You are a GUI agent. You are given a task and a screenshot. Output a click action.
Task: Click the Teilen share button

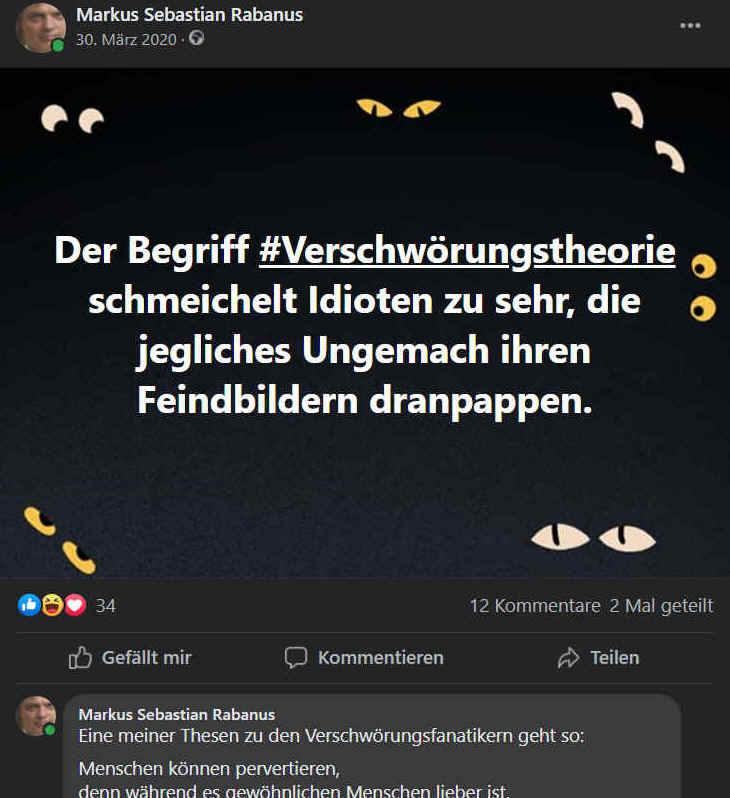[598, 658]
